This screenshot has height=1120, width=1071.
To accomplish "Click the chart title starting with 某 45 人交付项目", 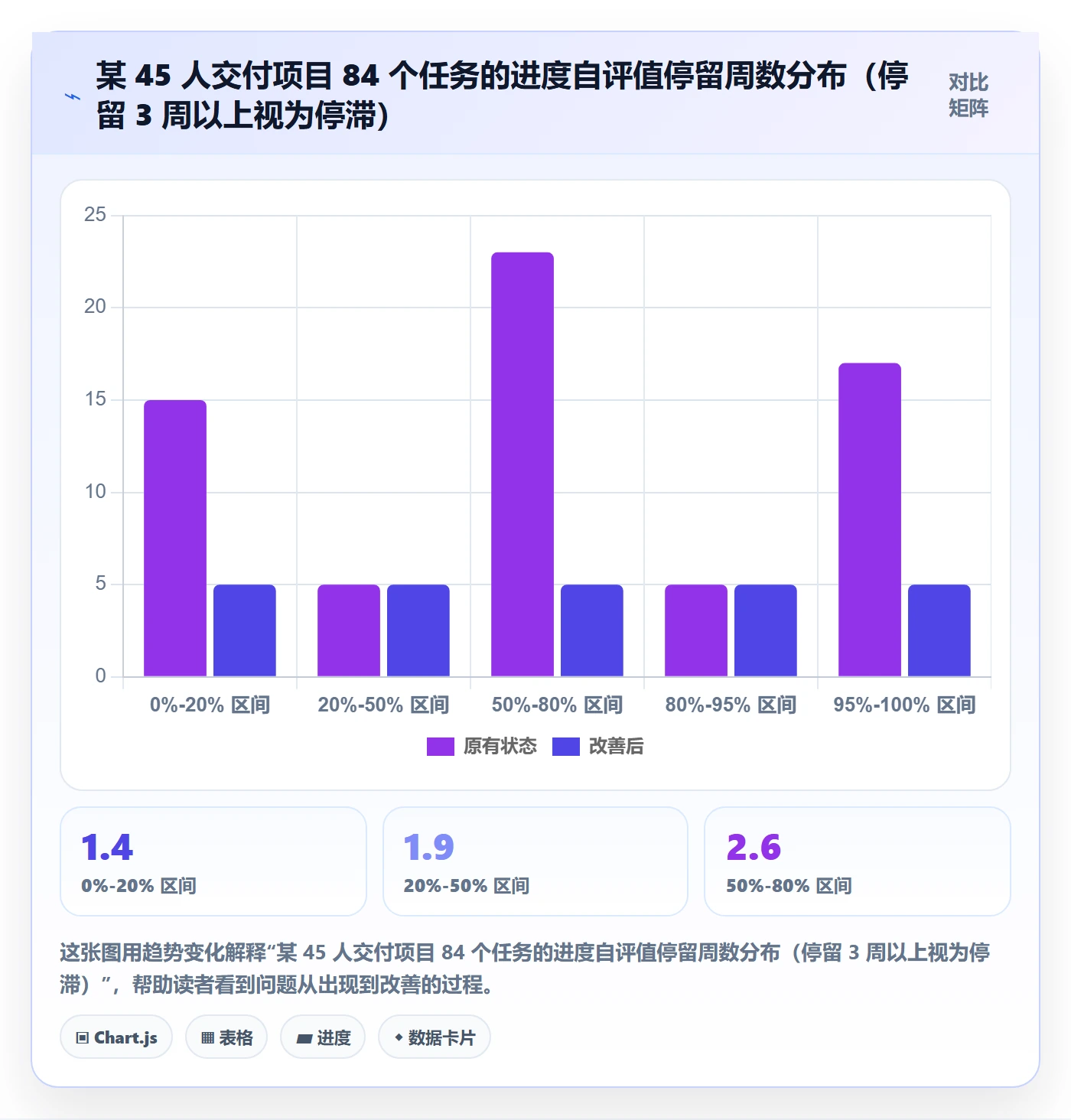I will [x=503, y=96].
